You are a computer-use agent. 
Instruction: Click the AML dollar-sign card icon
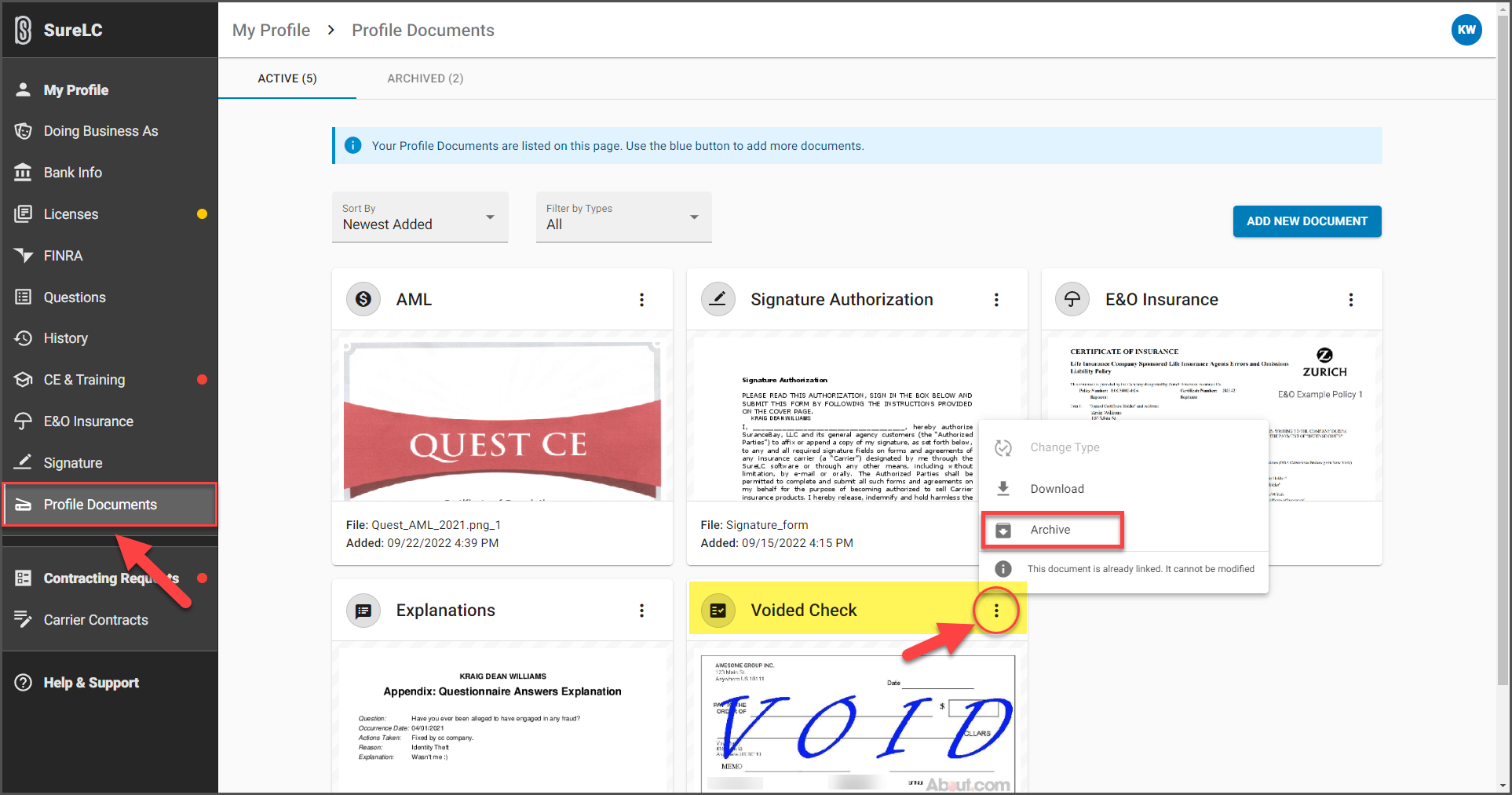click(x=363, y=299)
